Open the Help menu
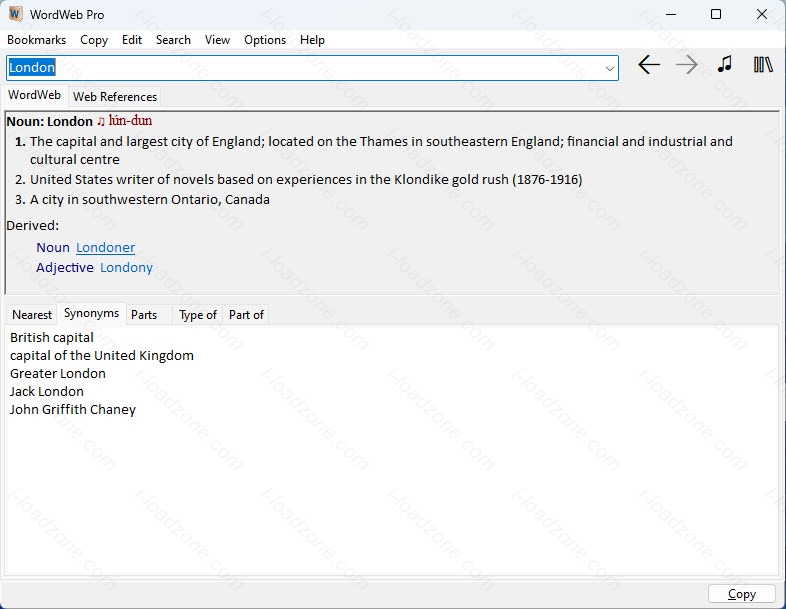The height and width of the screenshot is (609, 786). pyautogui.click(x=312, y=40)
